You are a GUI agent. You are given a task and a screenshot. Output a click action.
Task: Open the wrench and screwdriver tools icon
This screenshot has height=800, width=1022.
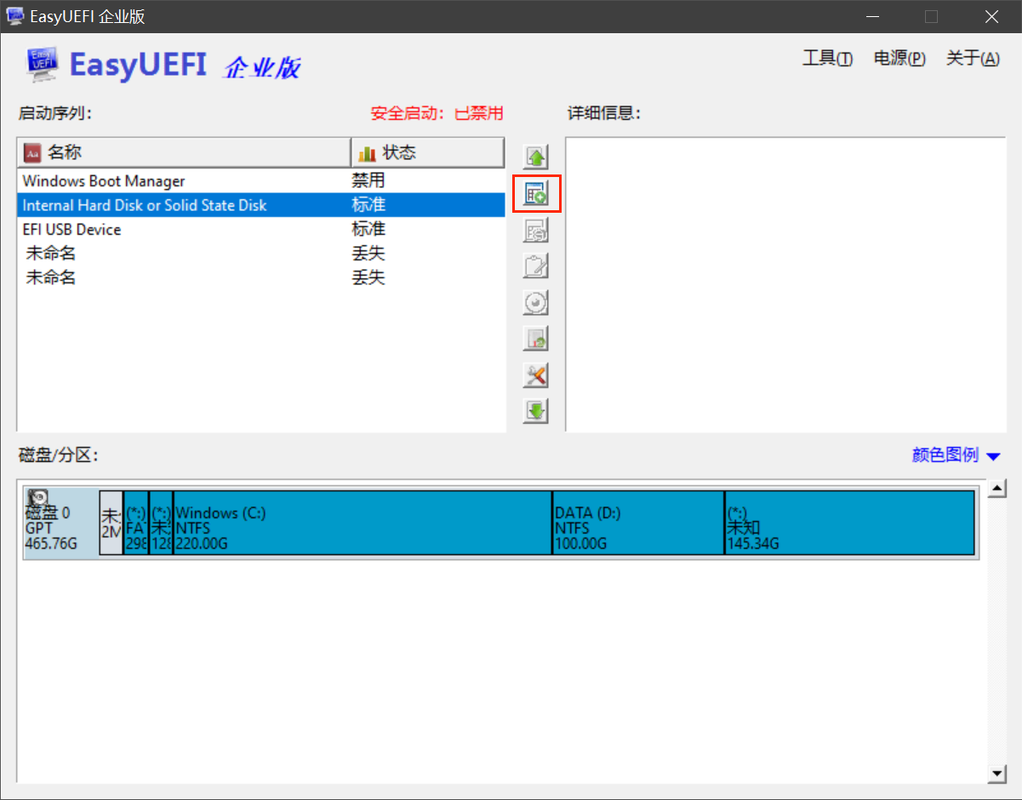(536, 375)
